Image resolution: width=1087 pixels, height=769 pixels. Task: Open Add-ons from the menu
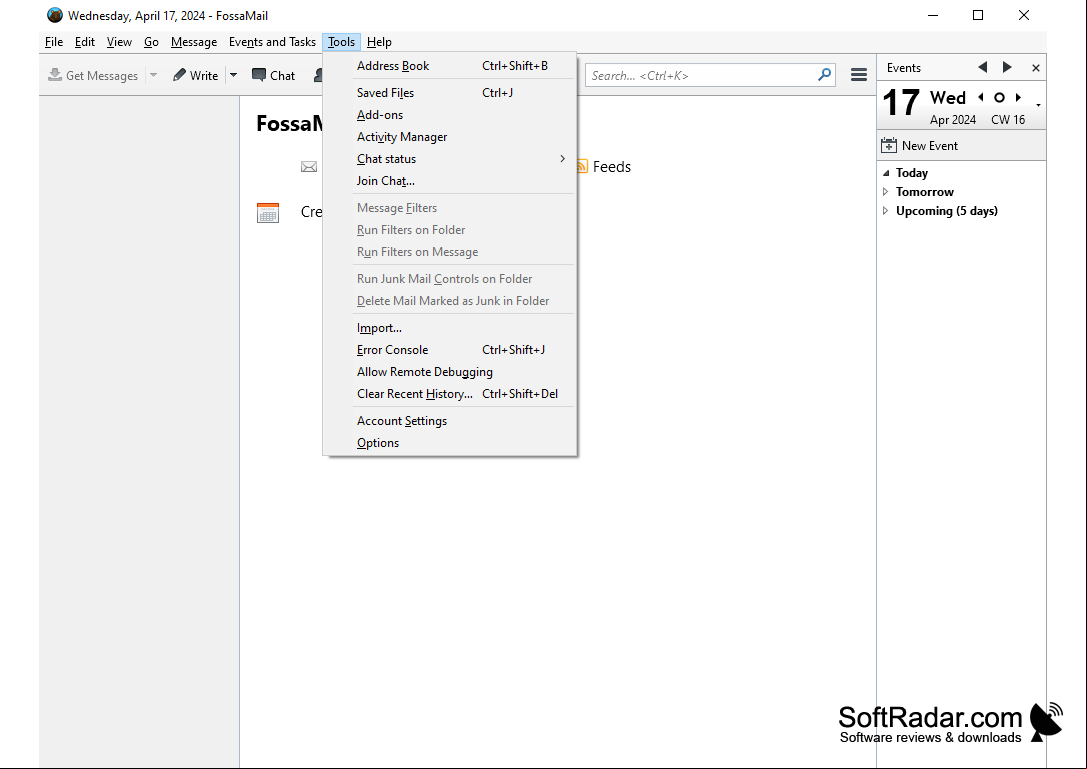click(450, 115)
